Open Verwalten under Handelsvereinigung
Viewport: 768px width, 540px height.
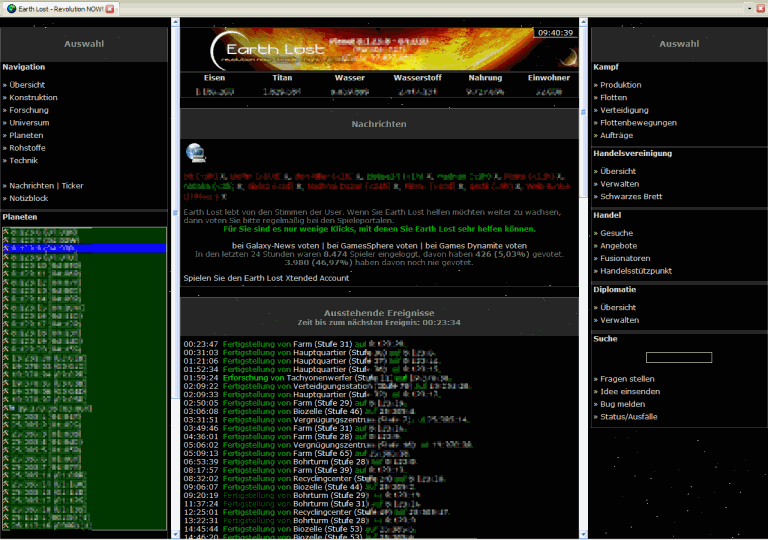619,184
